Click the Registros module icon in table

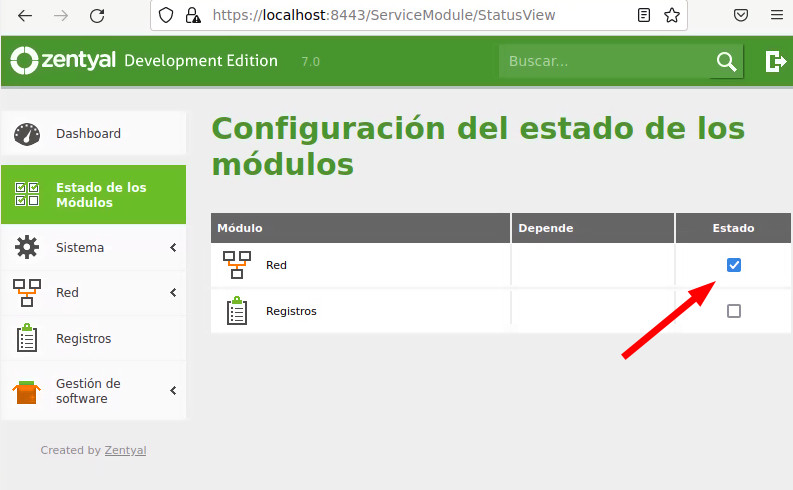(237, 310)
